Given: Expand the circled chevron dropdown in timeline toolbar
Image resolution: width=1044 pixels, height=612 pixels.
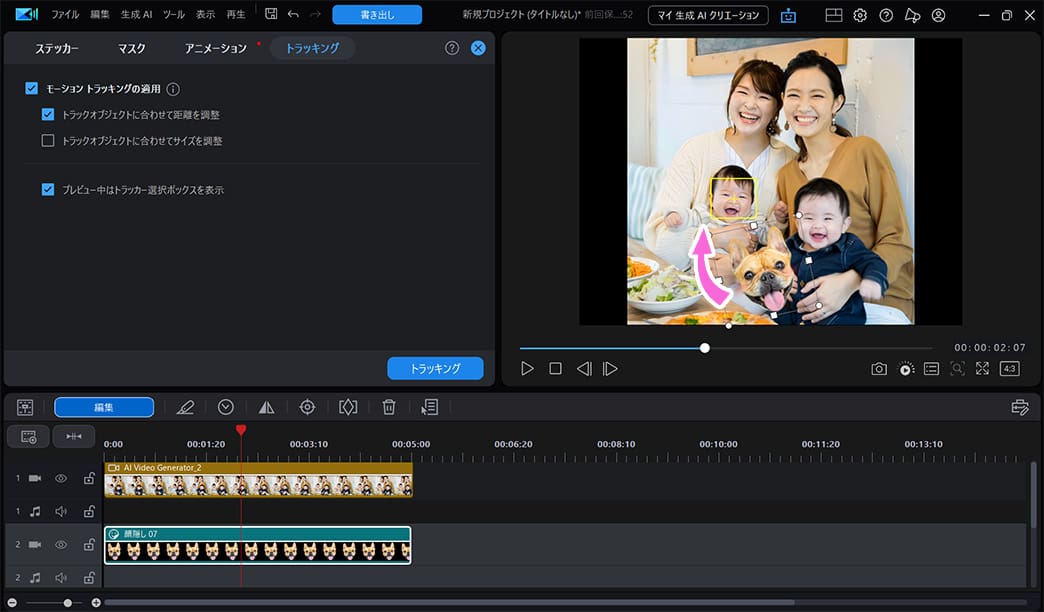Looking at the screenshot, I should (x=226, y=407).
